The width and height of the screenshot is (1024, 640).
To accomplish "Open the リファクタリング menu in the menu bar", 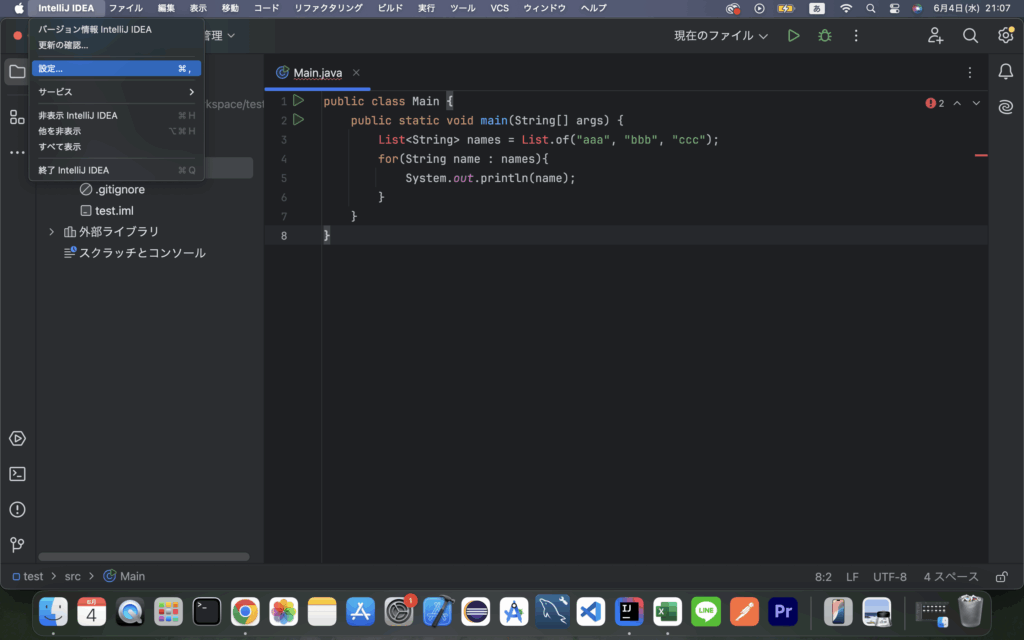I will point(328,8).
